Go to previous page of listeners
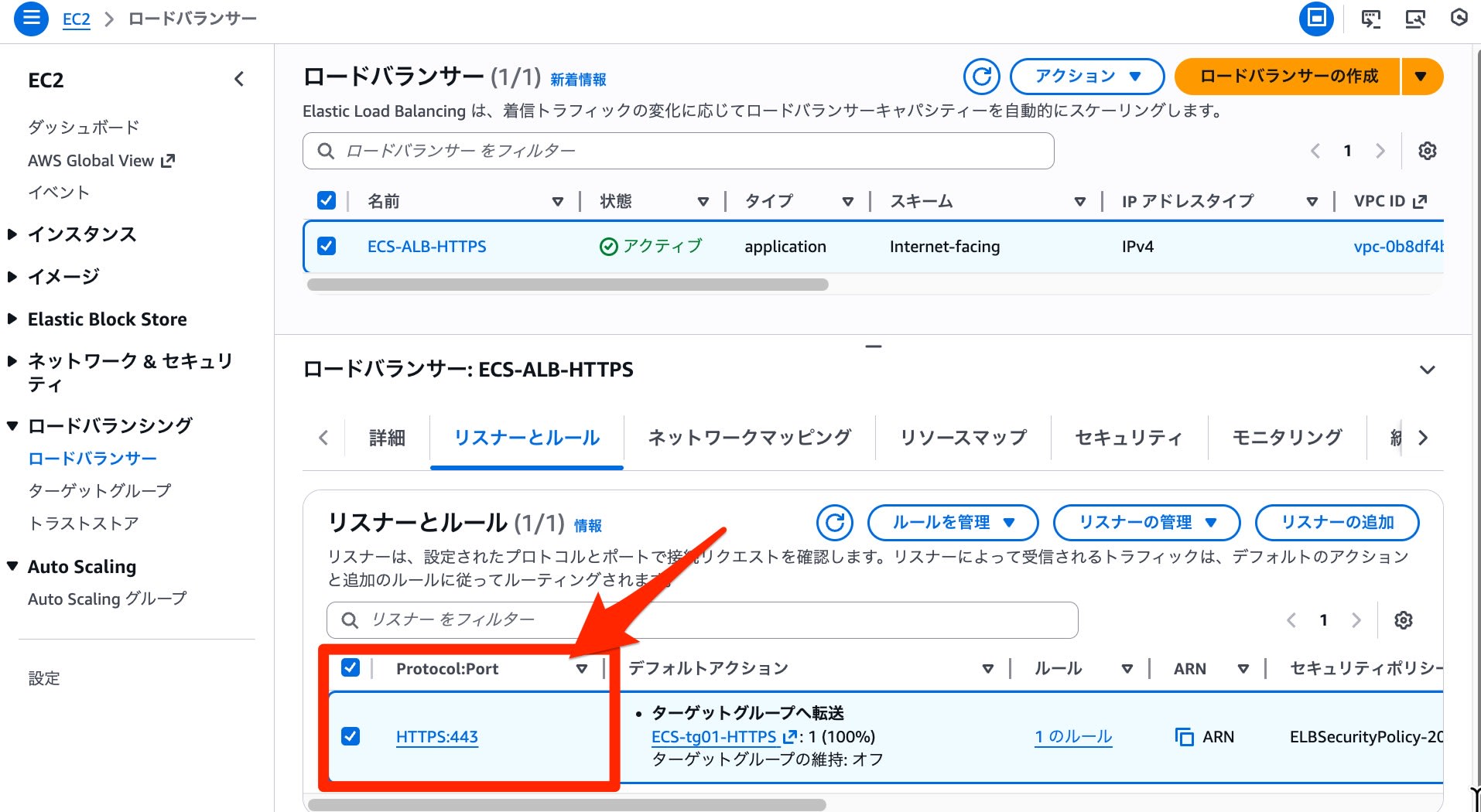This screenshot has width=1481, height=812. click(1291, 620)
